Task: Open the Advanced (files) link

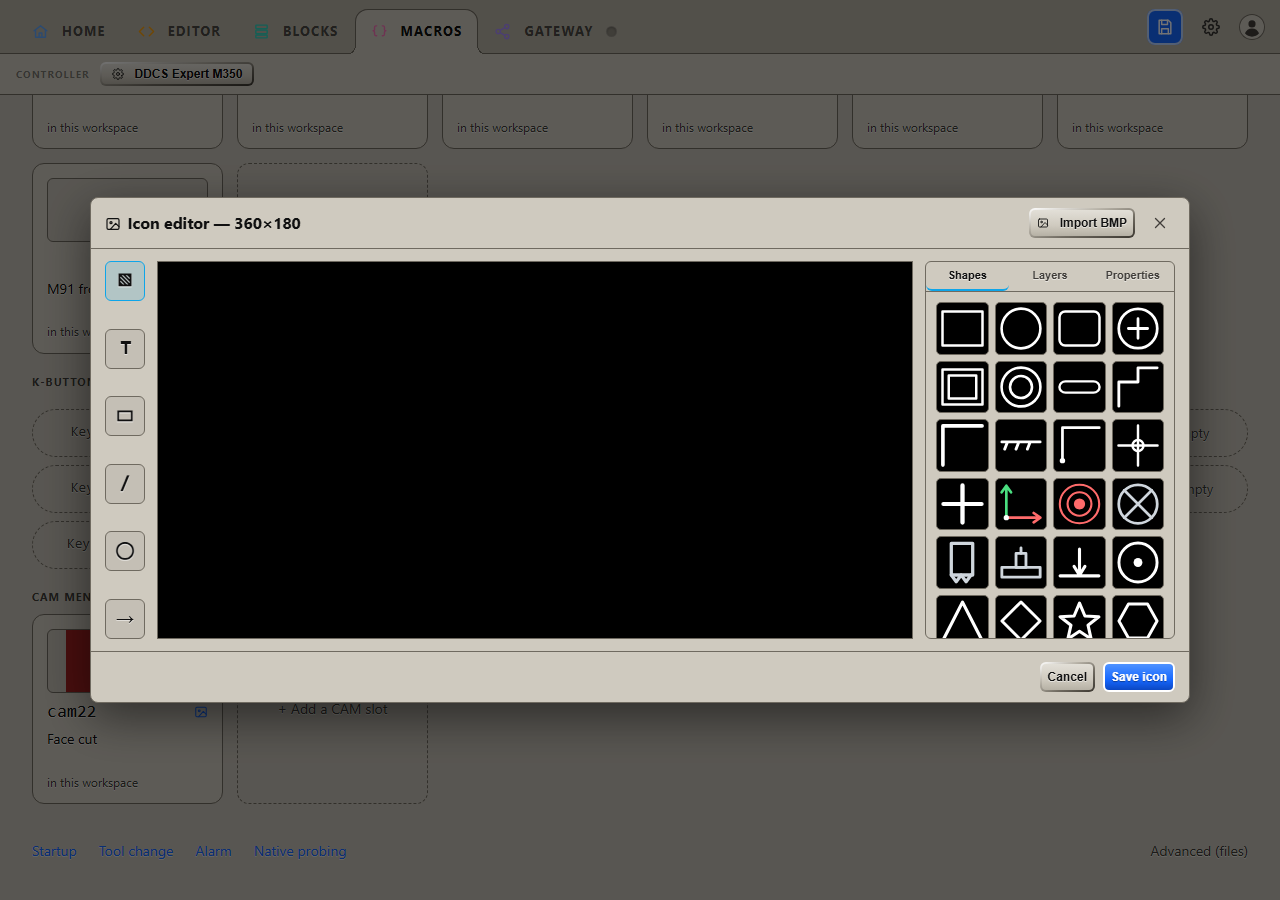Action: point(1199,851)
